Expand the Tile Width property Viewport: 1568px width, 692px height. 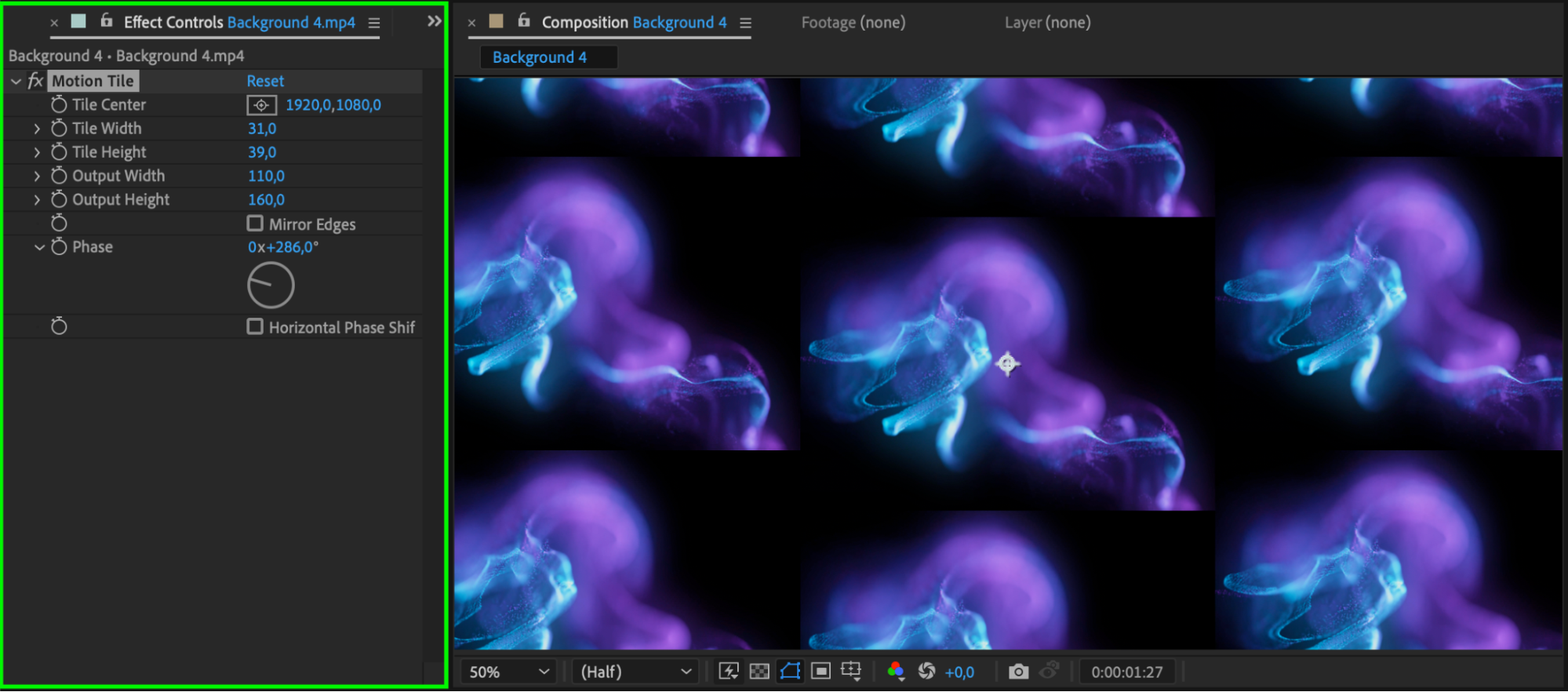tap(37, 128)
